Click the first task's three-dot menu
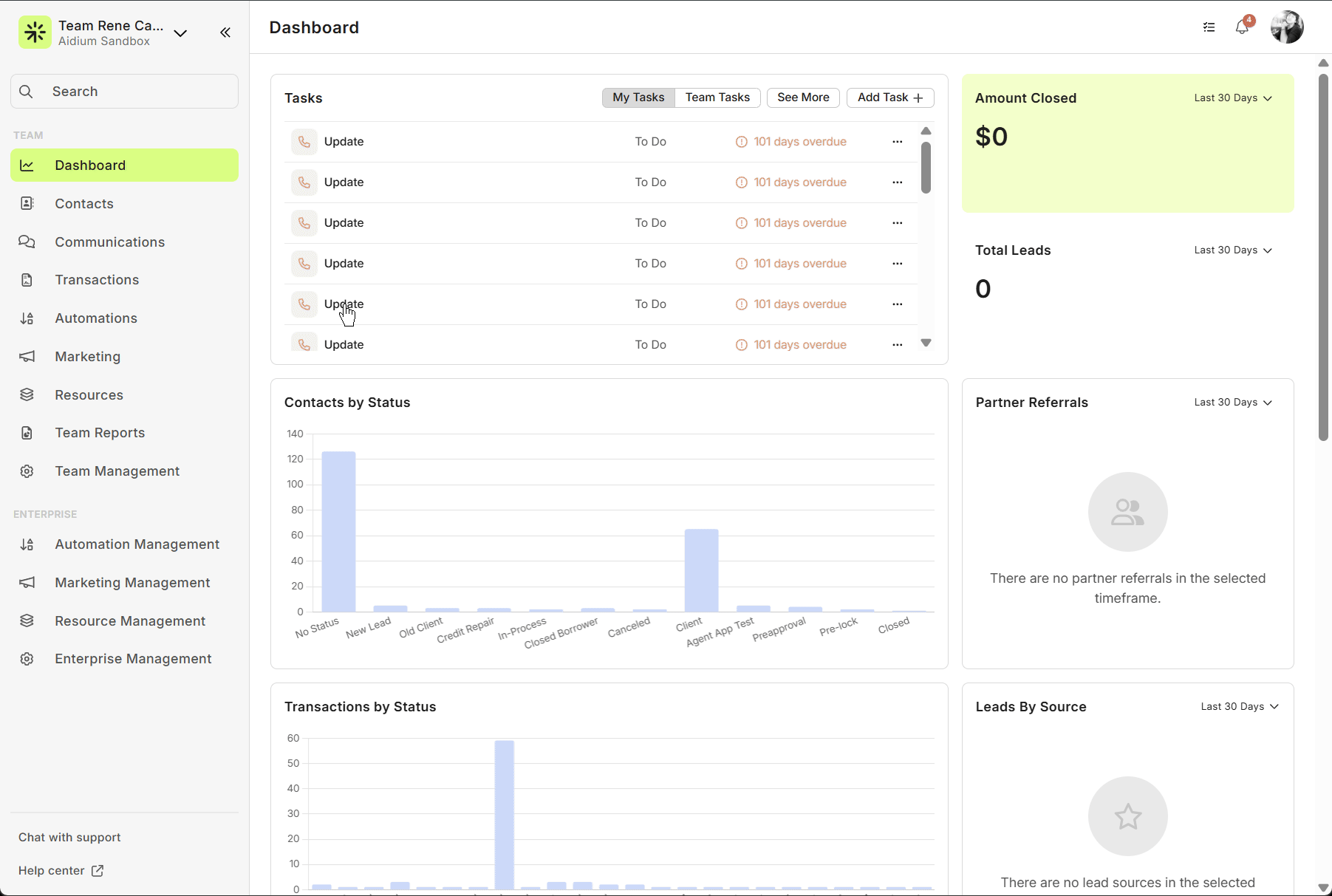The image size is (1332, 896). 897,142
